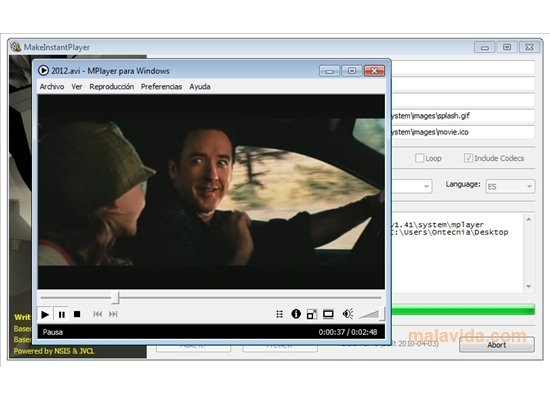Pause playback in MPlayer
The height and width of the screenshot is (400, 550).
[x=62, y=314]
